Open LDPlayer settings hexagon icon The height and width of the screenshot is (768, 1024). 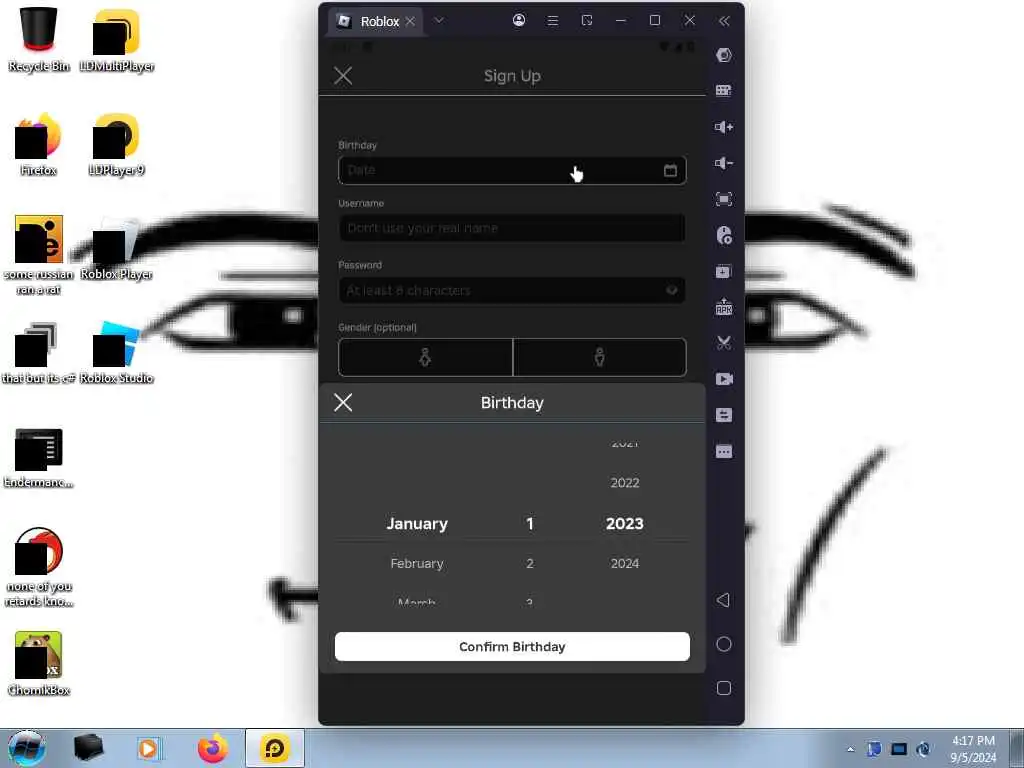pos(724,55)
